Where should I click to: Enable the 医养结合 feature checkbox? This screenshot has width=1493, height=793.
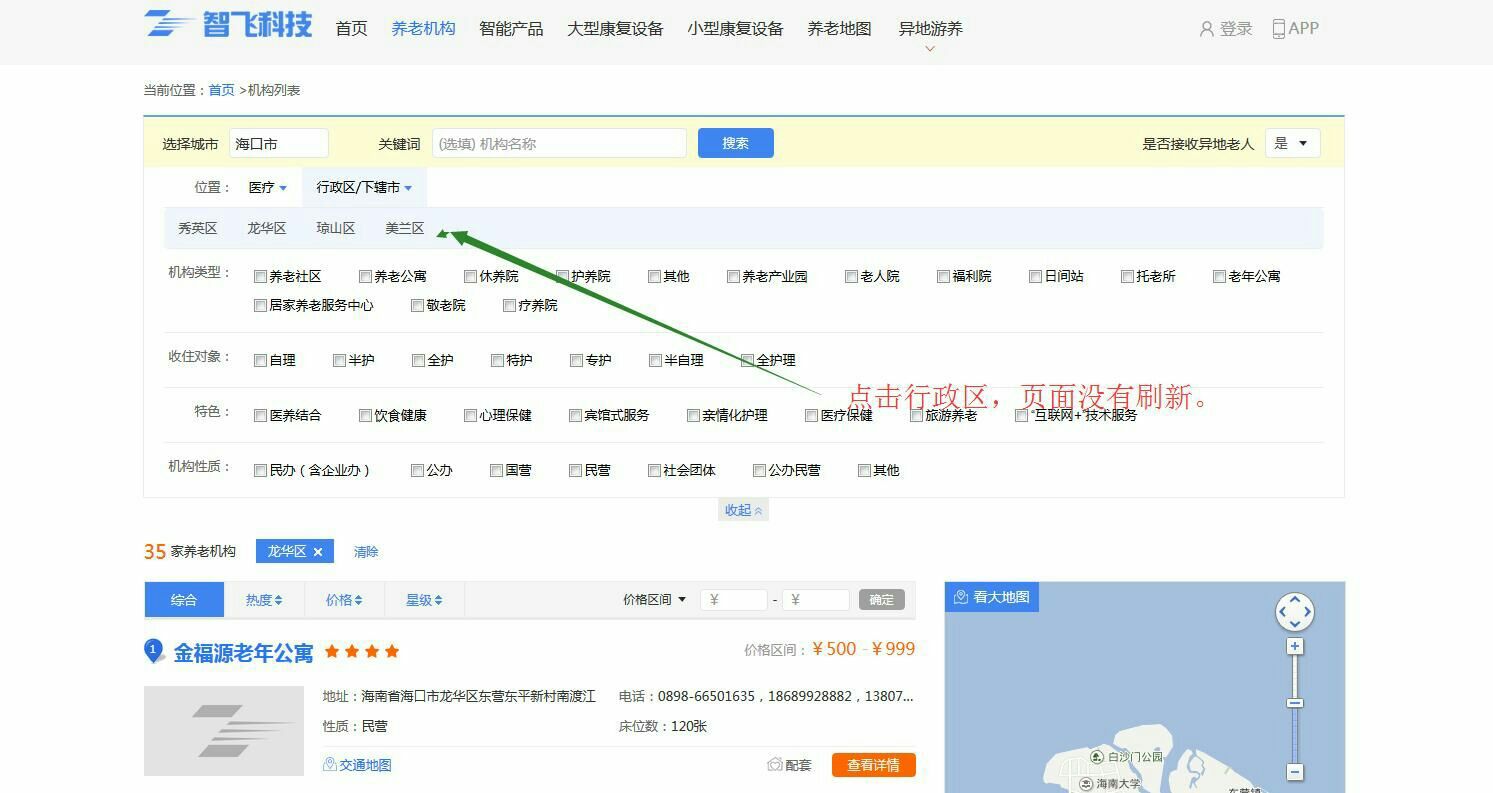[261, 416]
